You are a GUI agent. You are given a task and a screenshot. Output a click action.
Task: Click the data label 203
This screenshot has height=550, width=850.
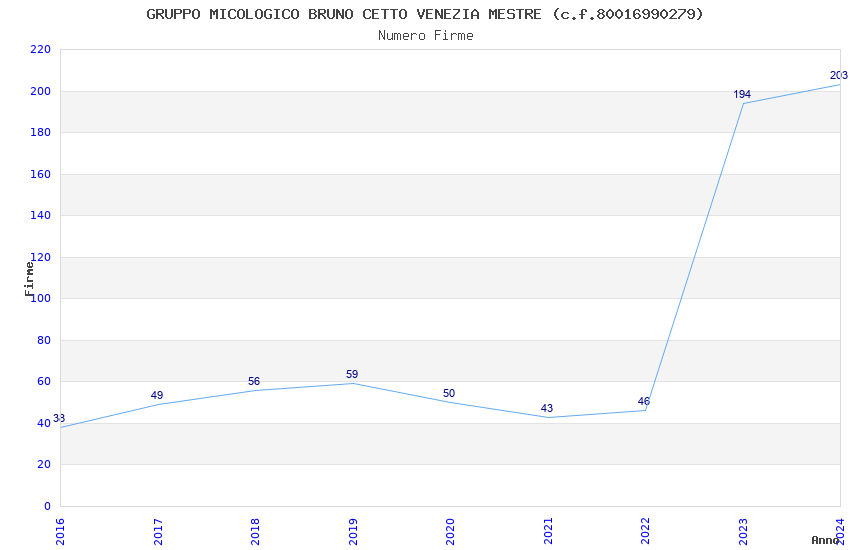pos(839,75)
